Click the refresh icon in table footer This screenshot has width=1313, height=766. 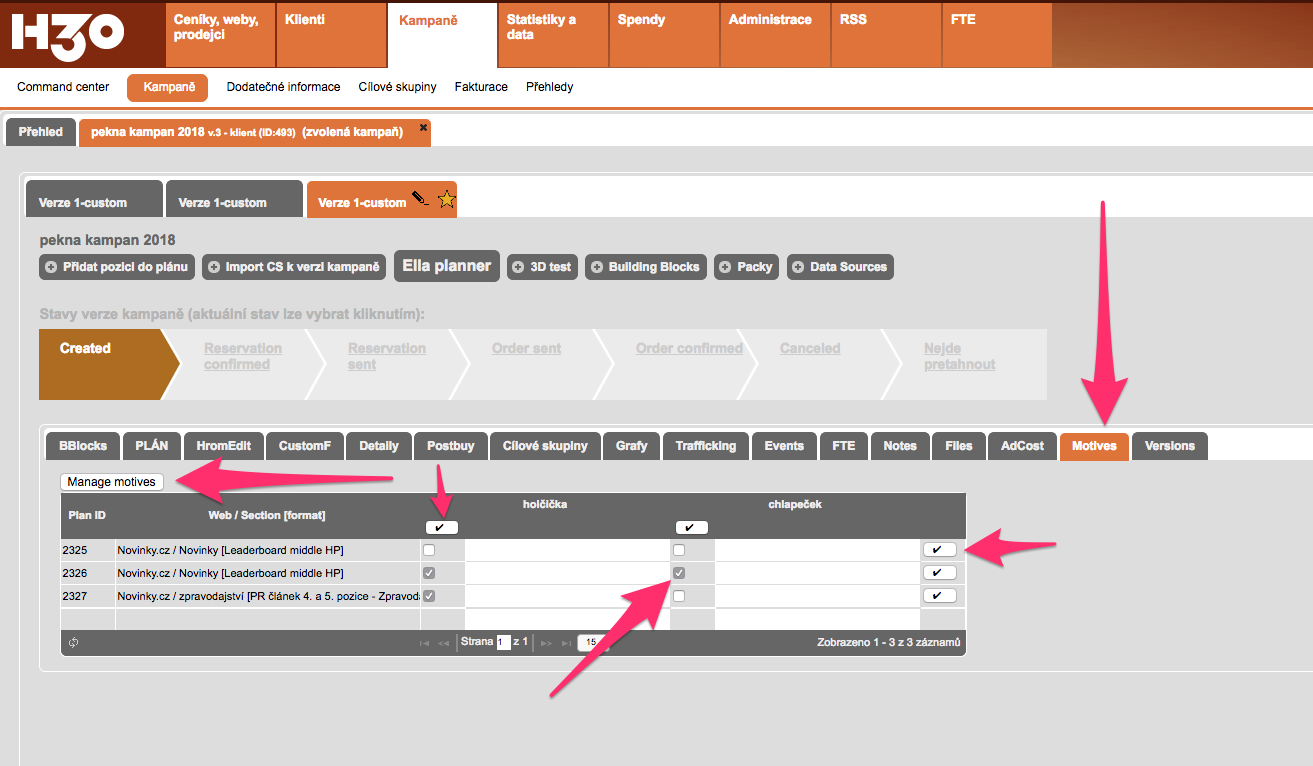(74, 643)
